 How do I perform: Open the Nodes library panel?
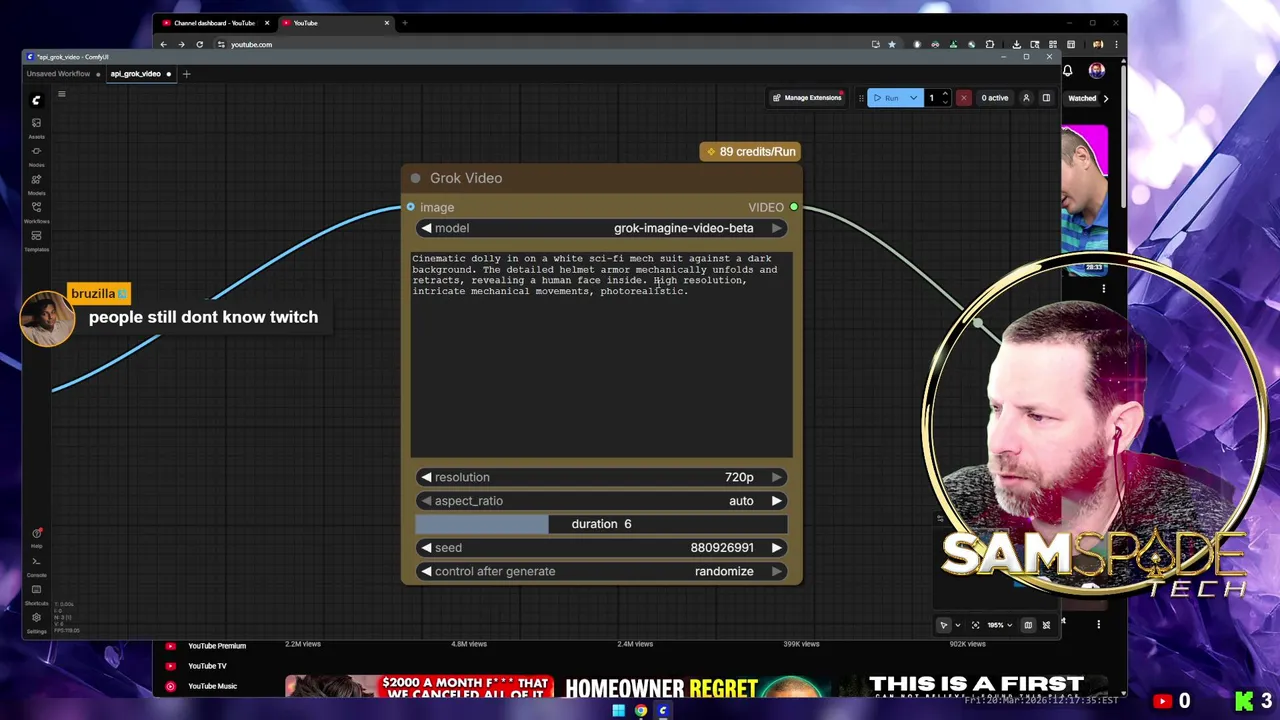(x=36, y=155)
